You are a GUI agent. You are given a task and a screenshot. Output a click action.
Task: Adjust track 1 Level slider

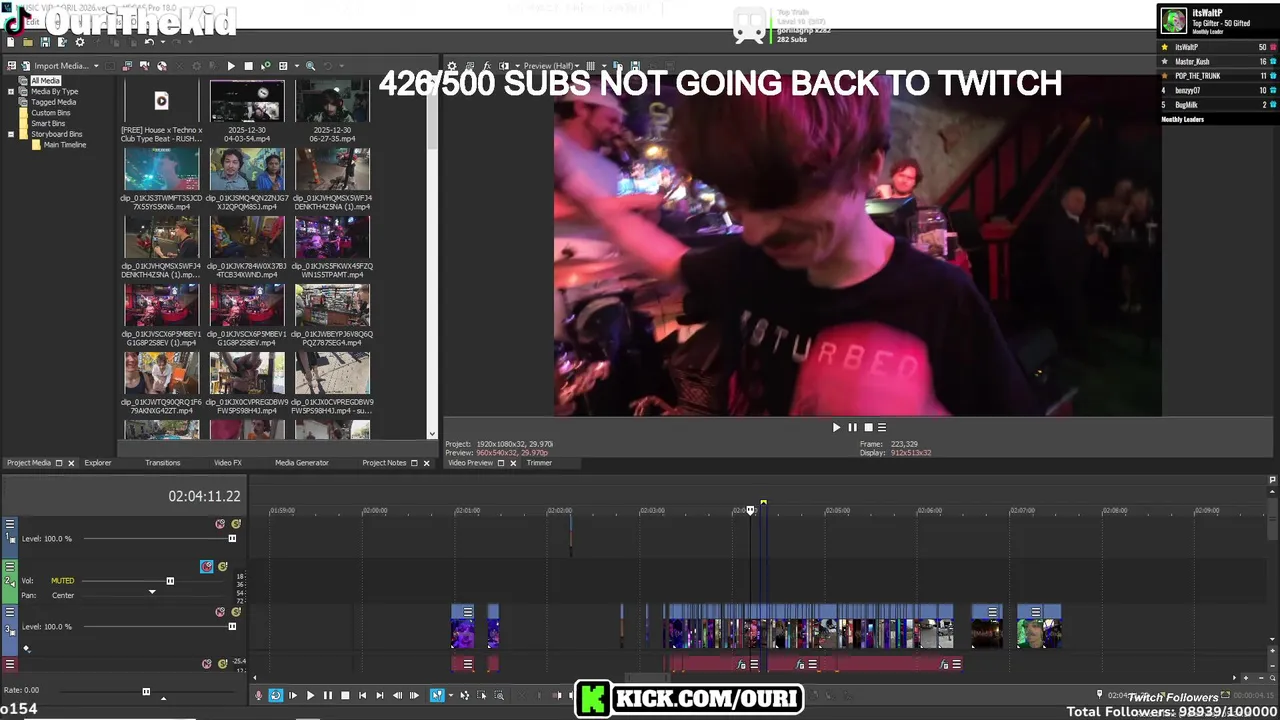pos(232,538)
